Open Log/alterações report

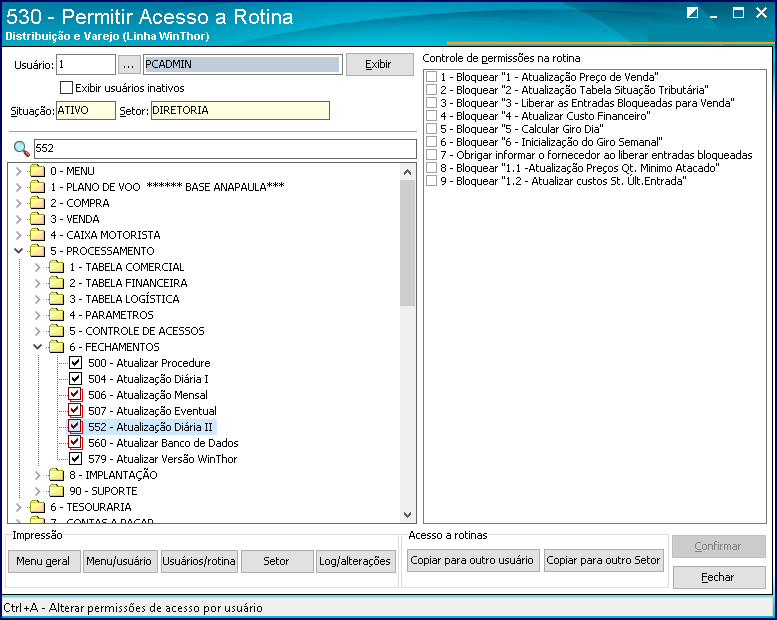(355, 561)
